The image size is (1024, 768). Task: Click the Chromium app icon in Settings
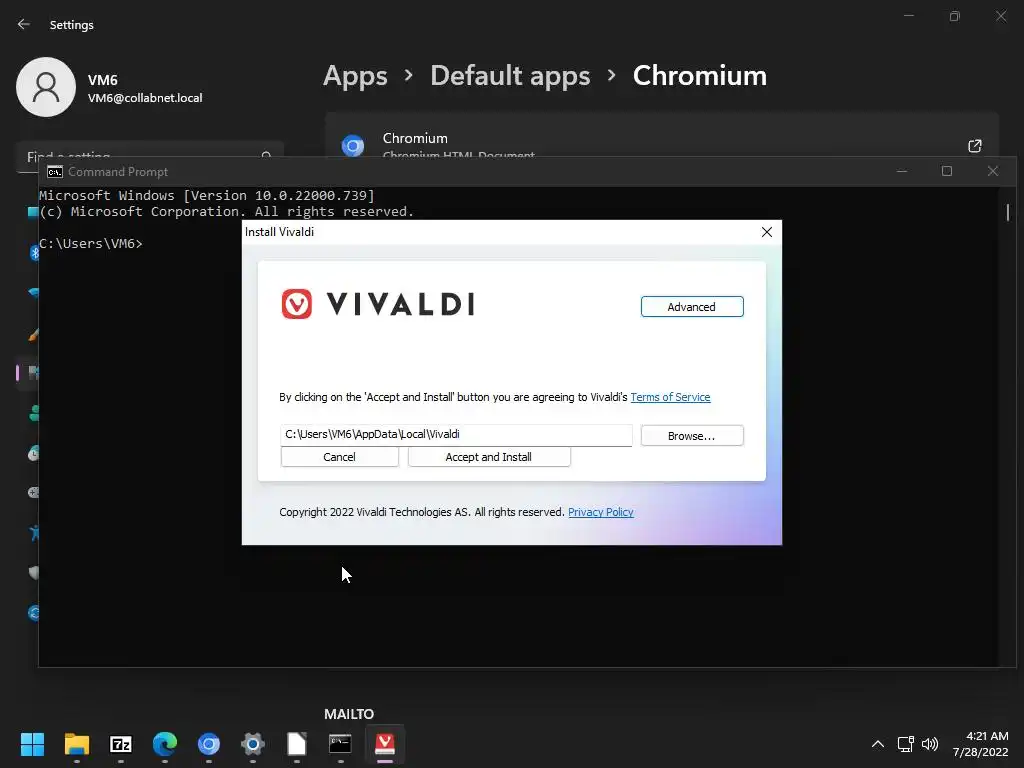pyautogui.click(x=353, y=146)
